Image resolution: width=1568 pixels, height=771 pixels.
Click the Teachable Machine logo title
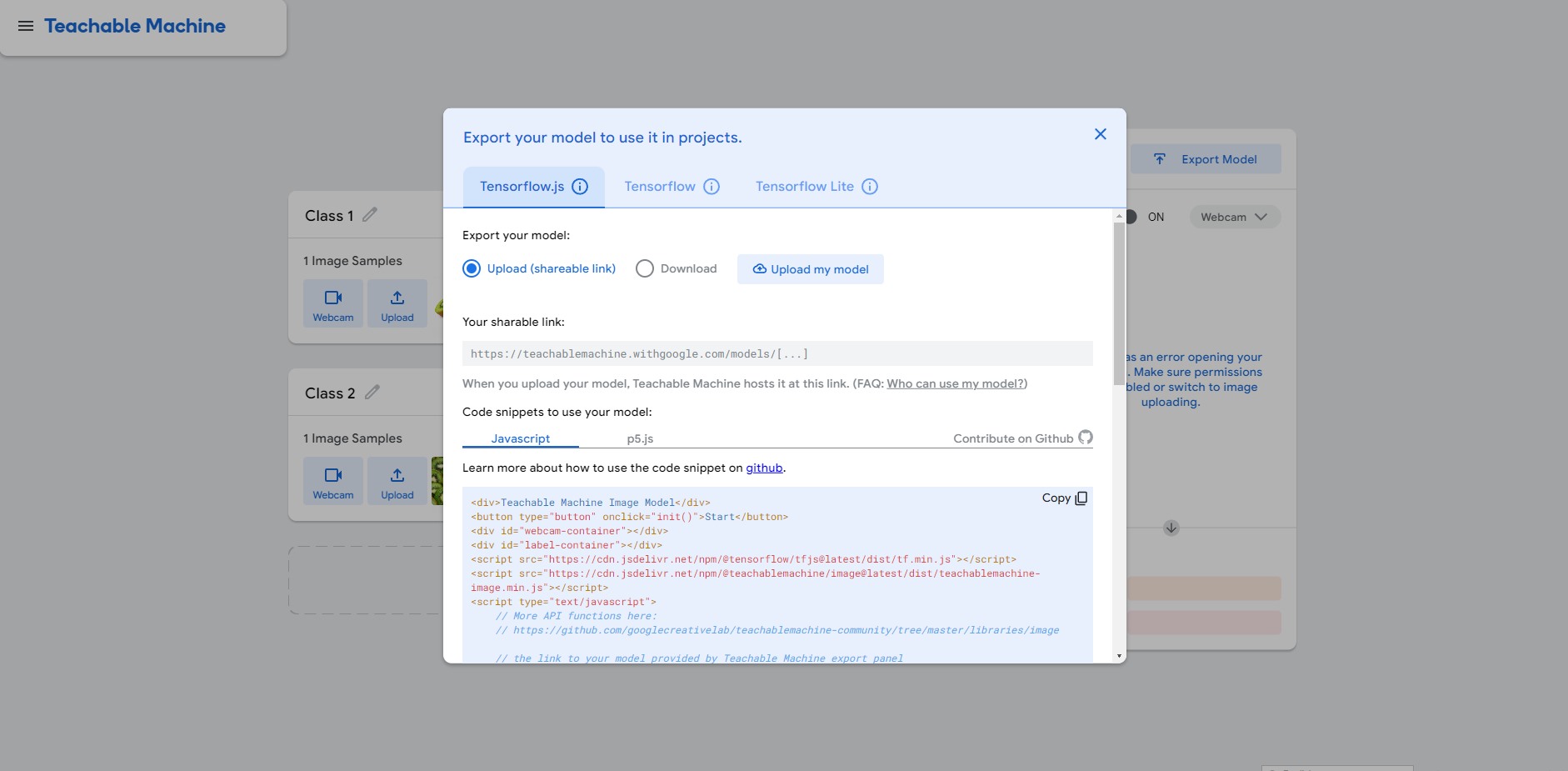pos(135,26)
